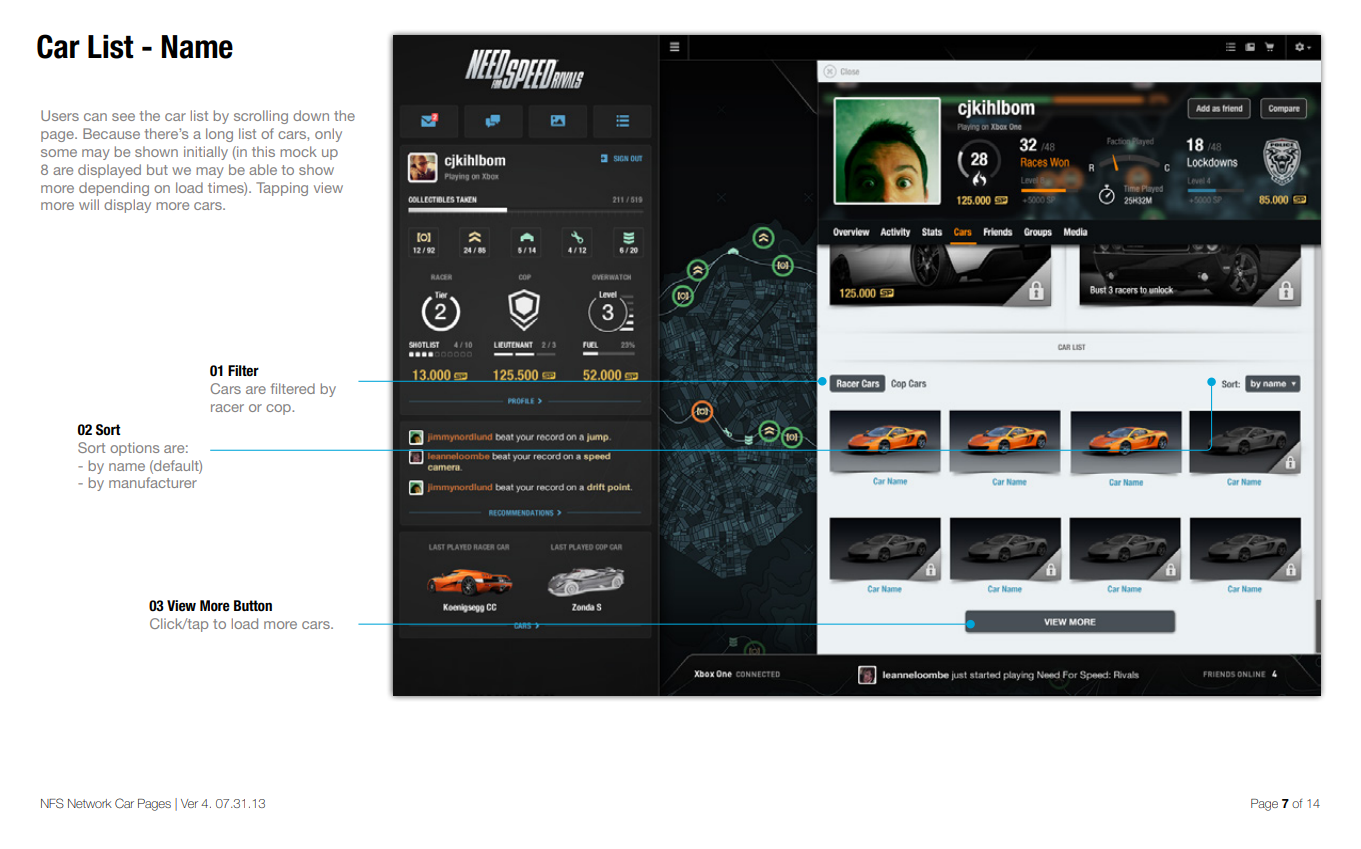
Task: Switch to the Friends tab
Action: tap(998, 232)
